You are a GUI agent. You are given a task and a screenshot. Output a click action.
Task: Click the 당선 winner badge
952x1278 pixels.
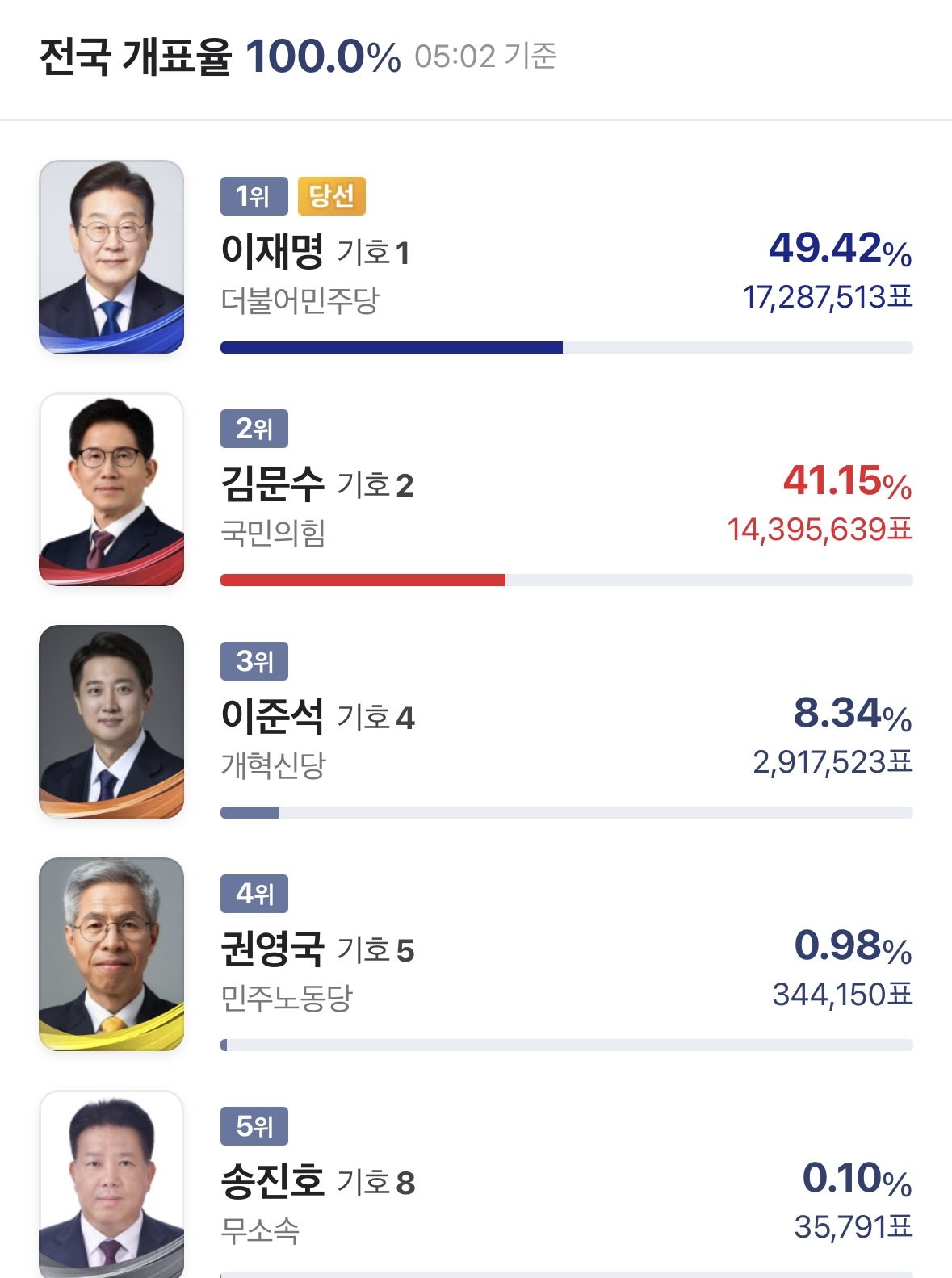(331, 196)
